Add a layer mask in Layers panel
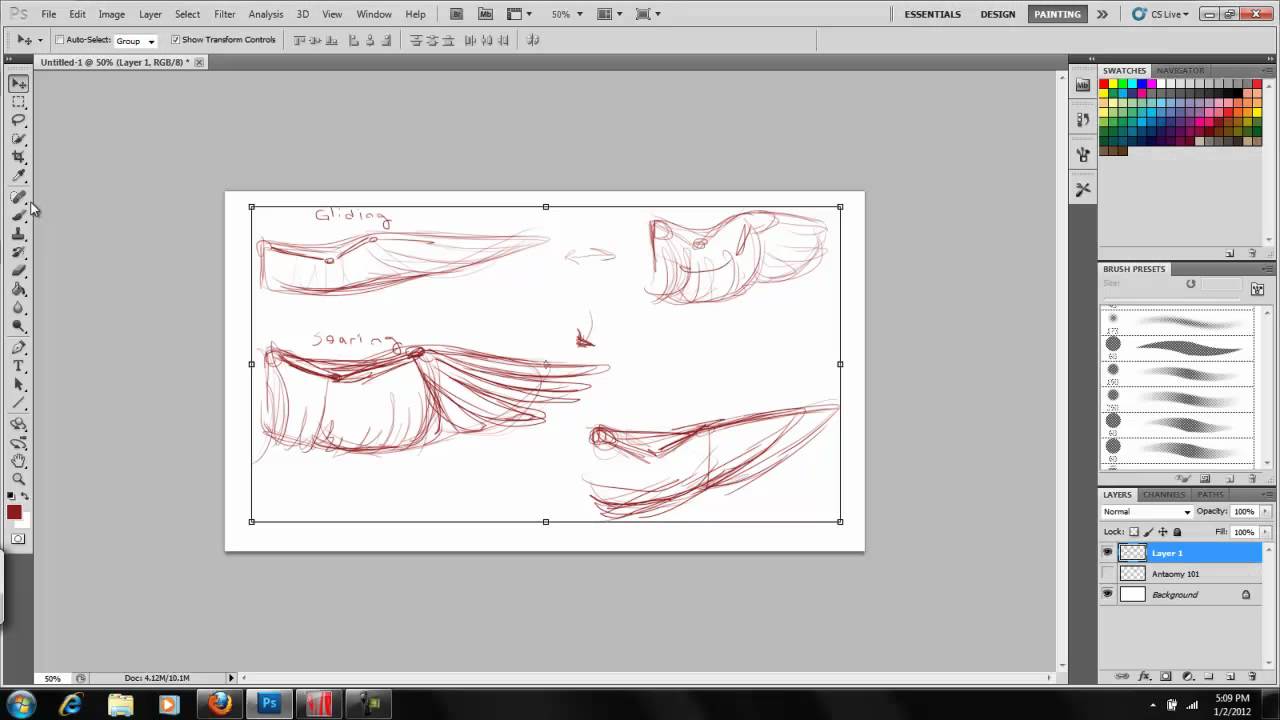1280x720 pixels. tap(1165, 677)
